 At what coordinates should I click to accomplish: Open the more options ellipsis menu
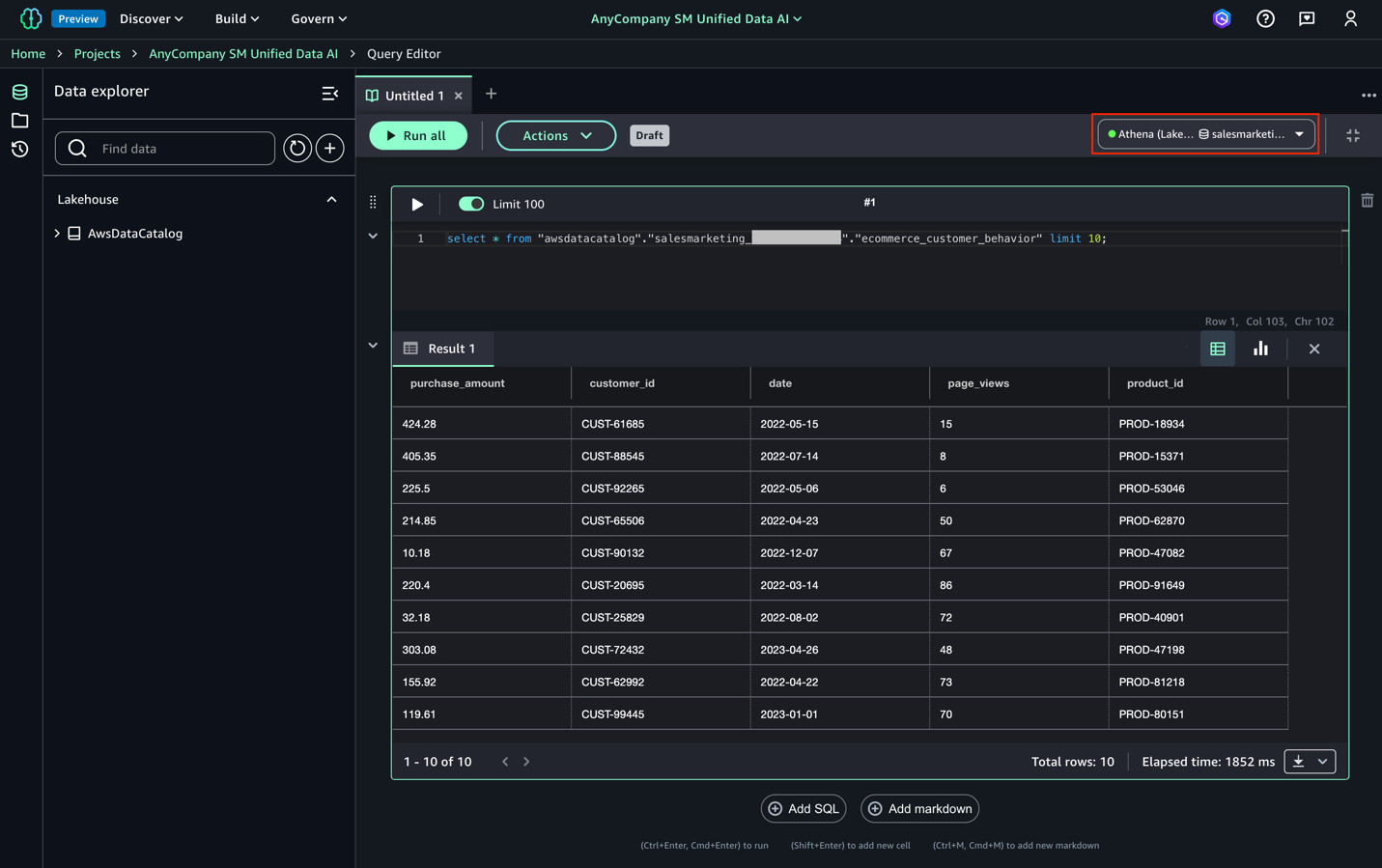tap(1368, 96)
